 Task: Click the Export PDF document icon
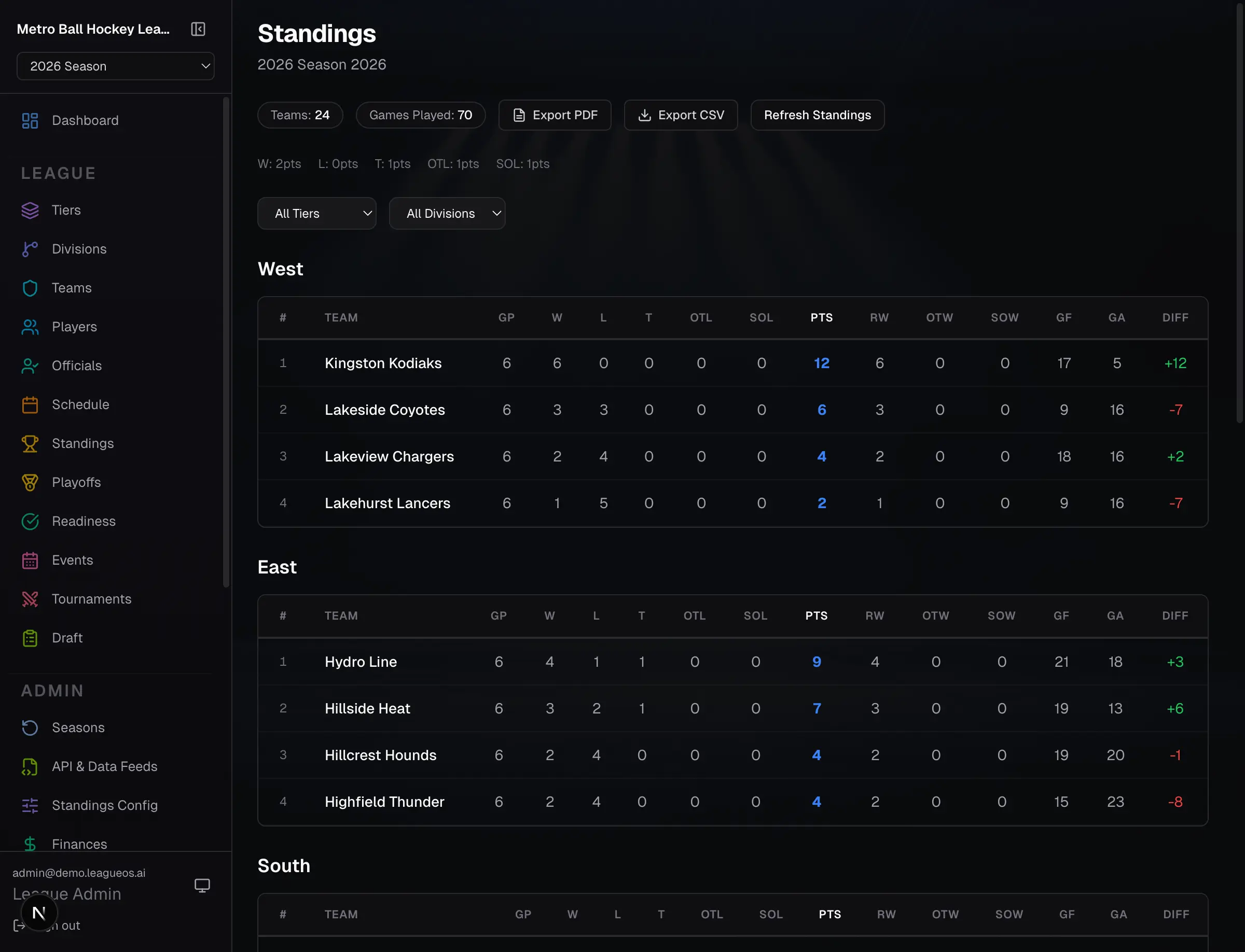(519, 115)
